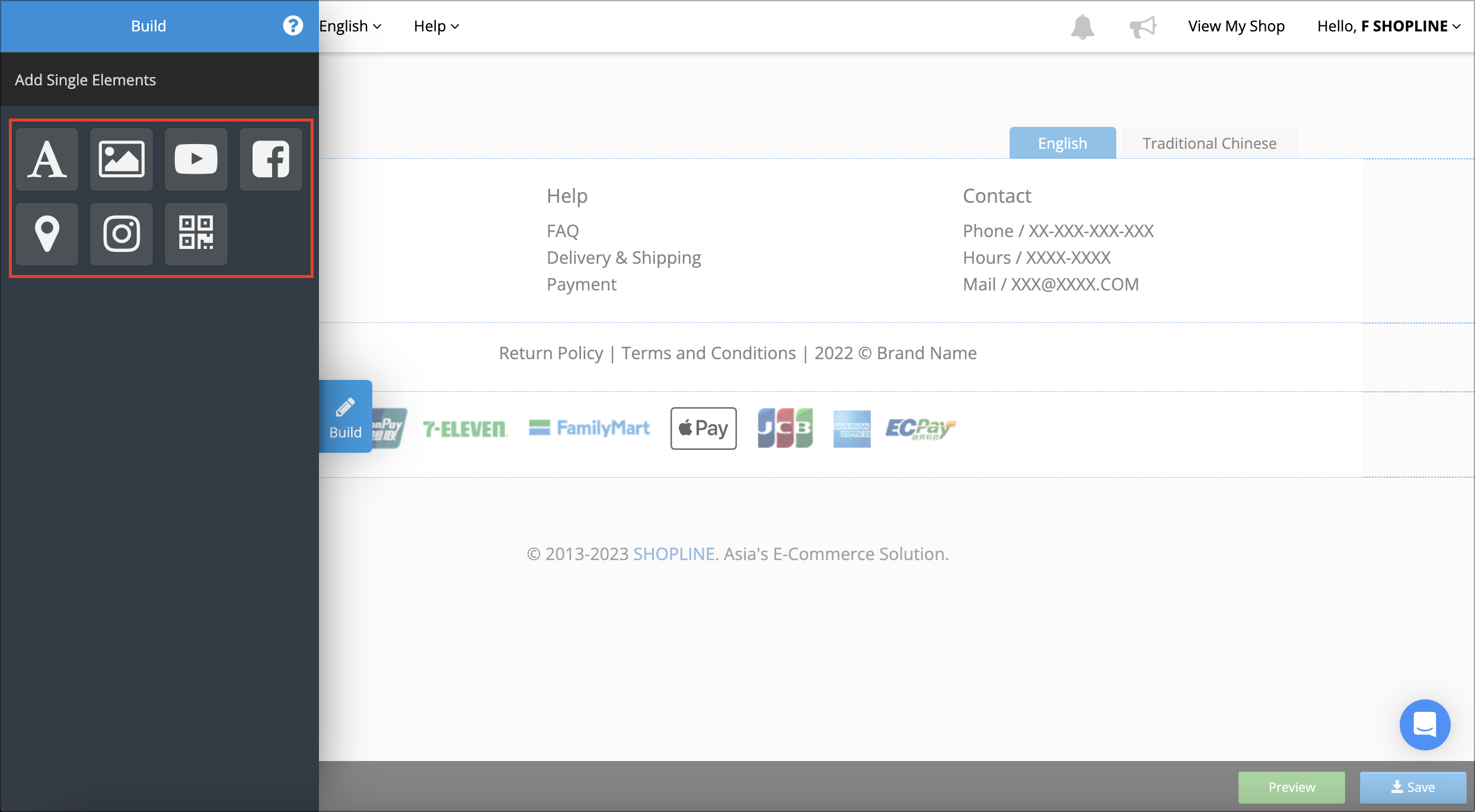
Task: Click the Mail / XXX@XXXX.COM line
Action: click(1051, 284)
